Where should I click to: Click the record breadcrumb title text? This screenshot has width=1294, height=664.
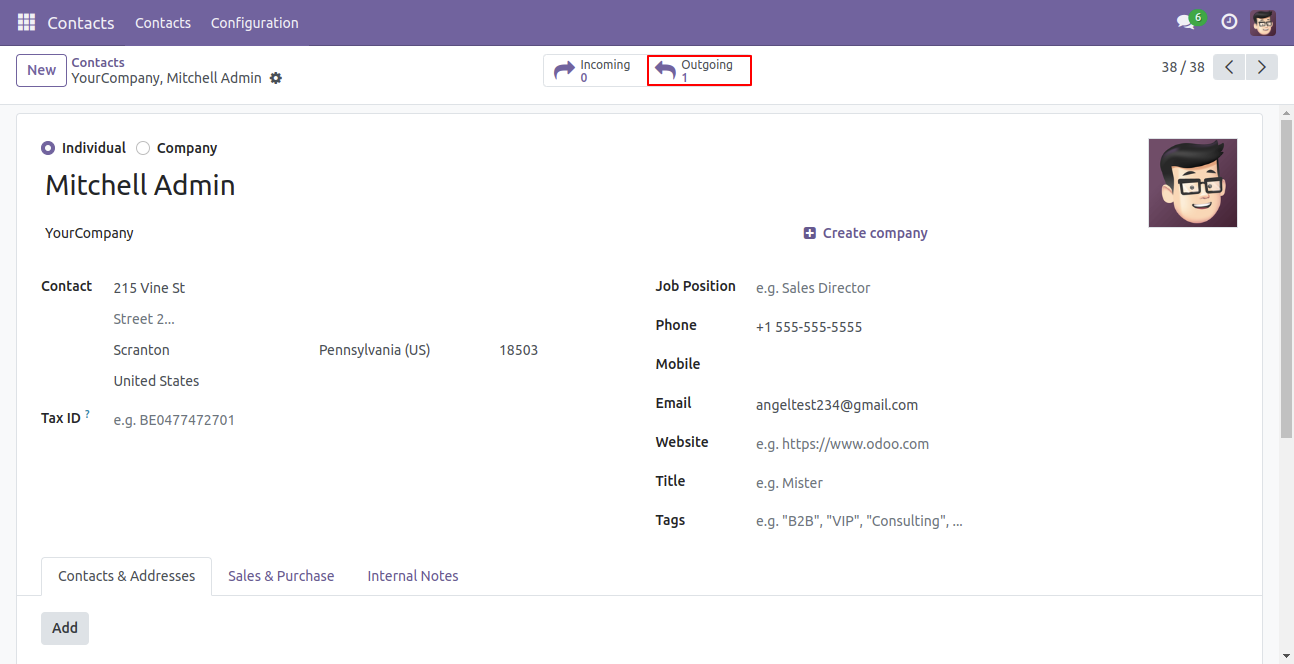[x=166, y=78]
